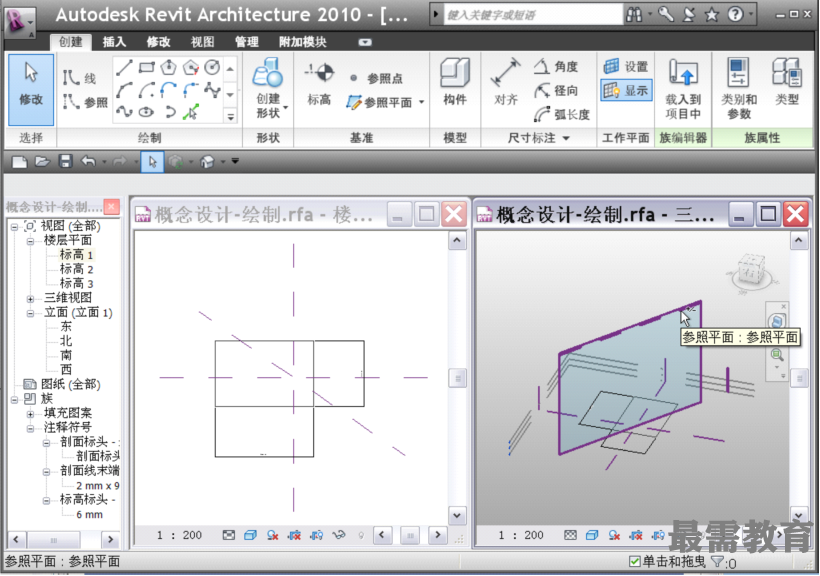The width and height of the screenshot is (820, 576).
Task: Open Category and Parameters (类别和参数)
Action: [x=739, y=88]
